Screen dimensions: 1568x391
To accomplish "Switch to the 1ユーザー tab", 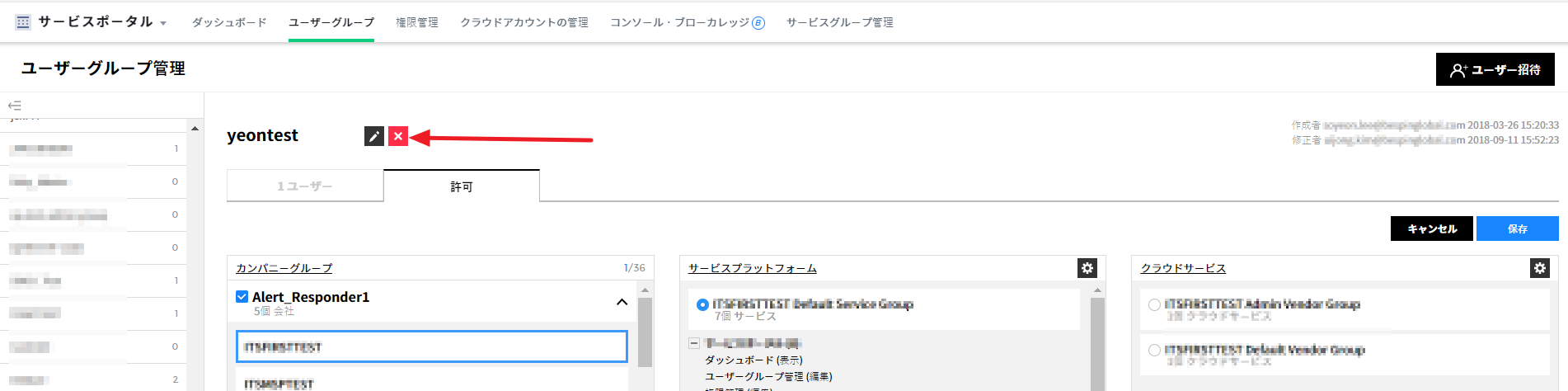I will click(305, 186).
